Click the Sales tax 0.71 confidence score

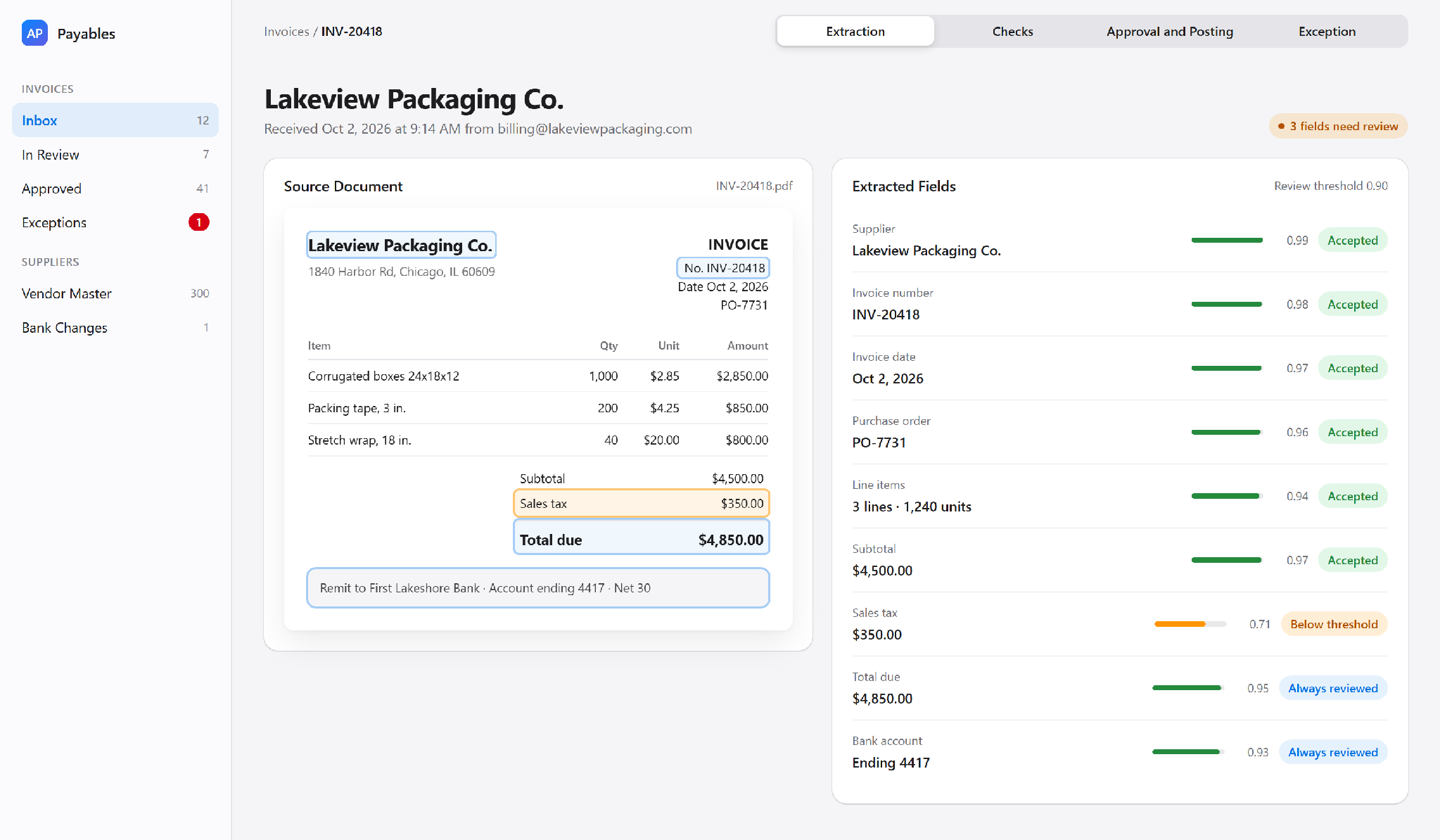[1259, 625]
